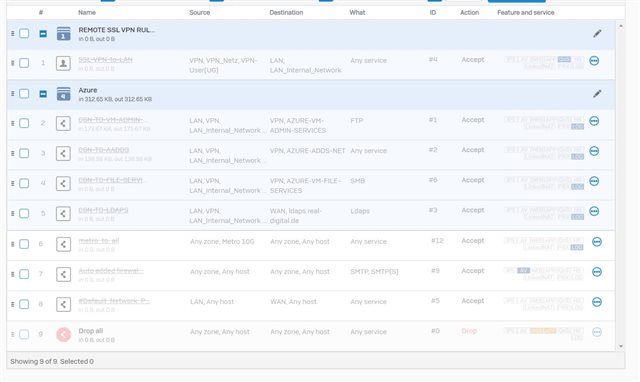Click Any zone, Metro 10G source cell
This screenshot has height=382, width=640.
click(x=222, y=242)
